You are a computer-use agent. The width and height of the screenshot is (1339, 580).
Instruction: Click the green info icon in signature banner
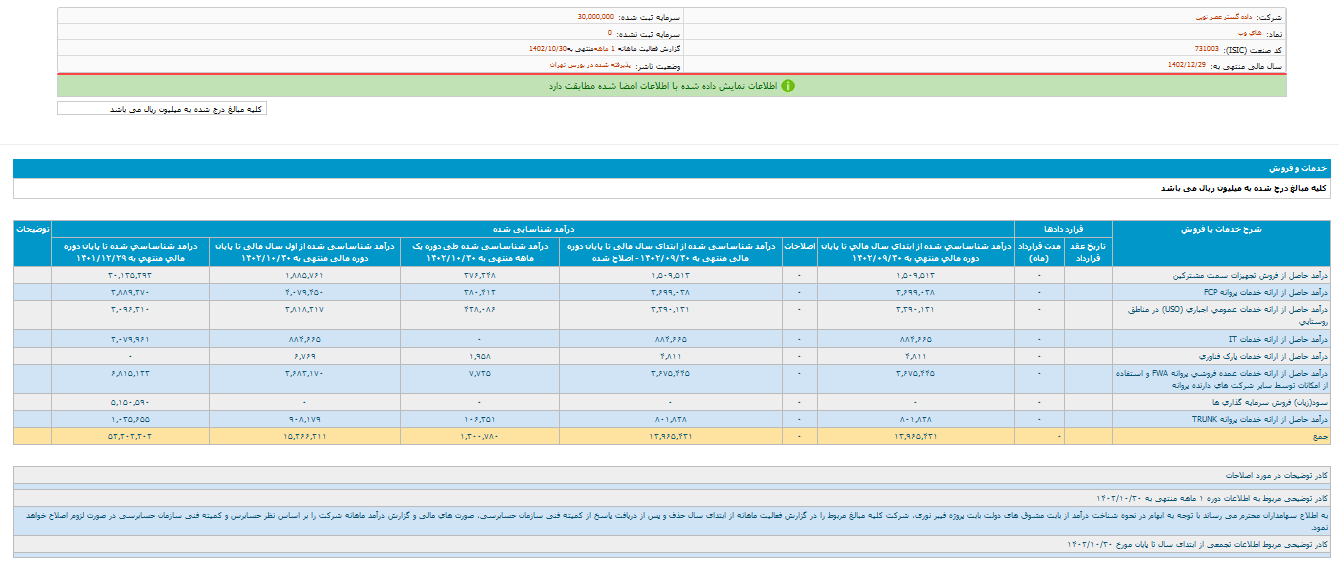(787, 86)
